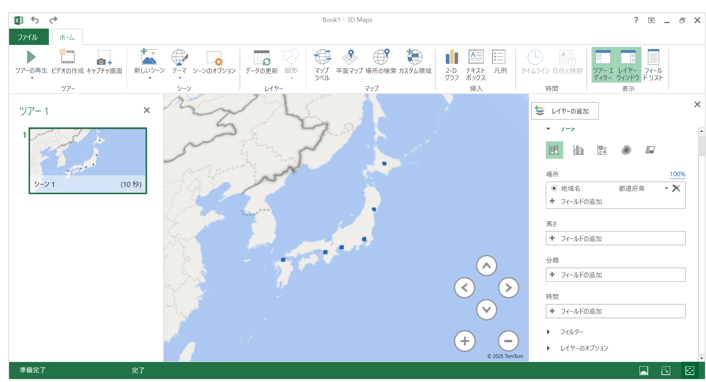
Task: Open ribbon display options icon
Action: tap(651, 20)
